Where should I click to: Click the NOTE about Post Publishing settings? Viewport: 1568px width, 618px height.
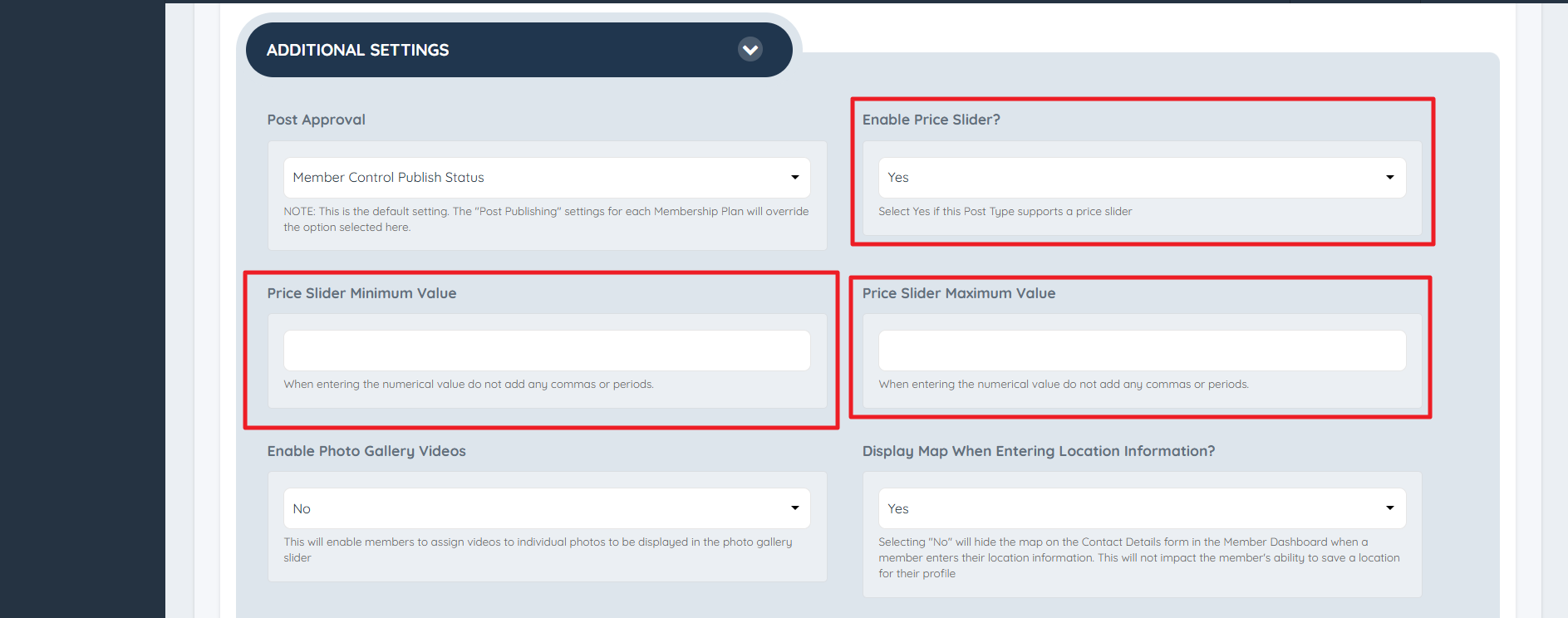click(546, 219)
